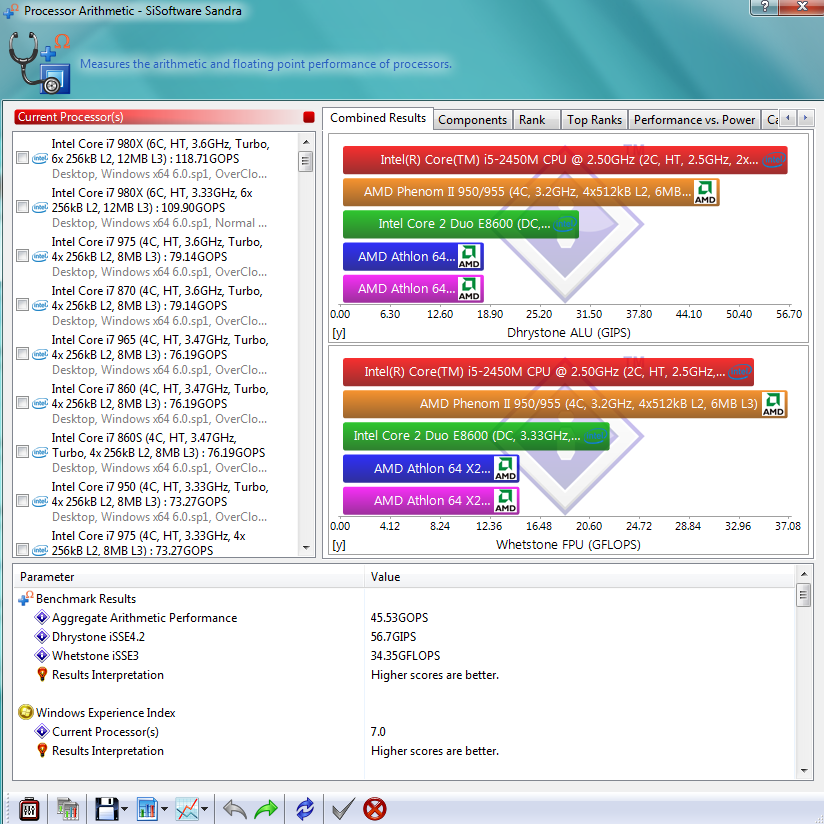Click the bar chart report icon
This screenshot has width=824, height=824.
(147, 809)
